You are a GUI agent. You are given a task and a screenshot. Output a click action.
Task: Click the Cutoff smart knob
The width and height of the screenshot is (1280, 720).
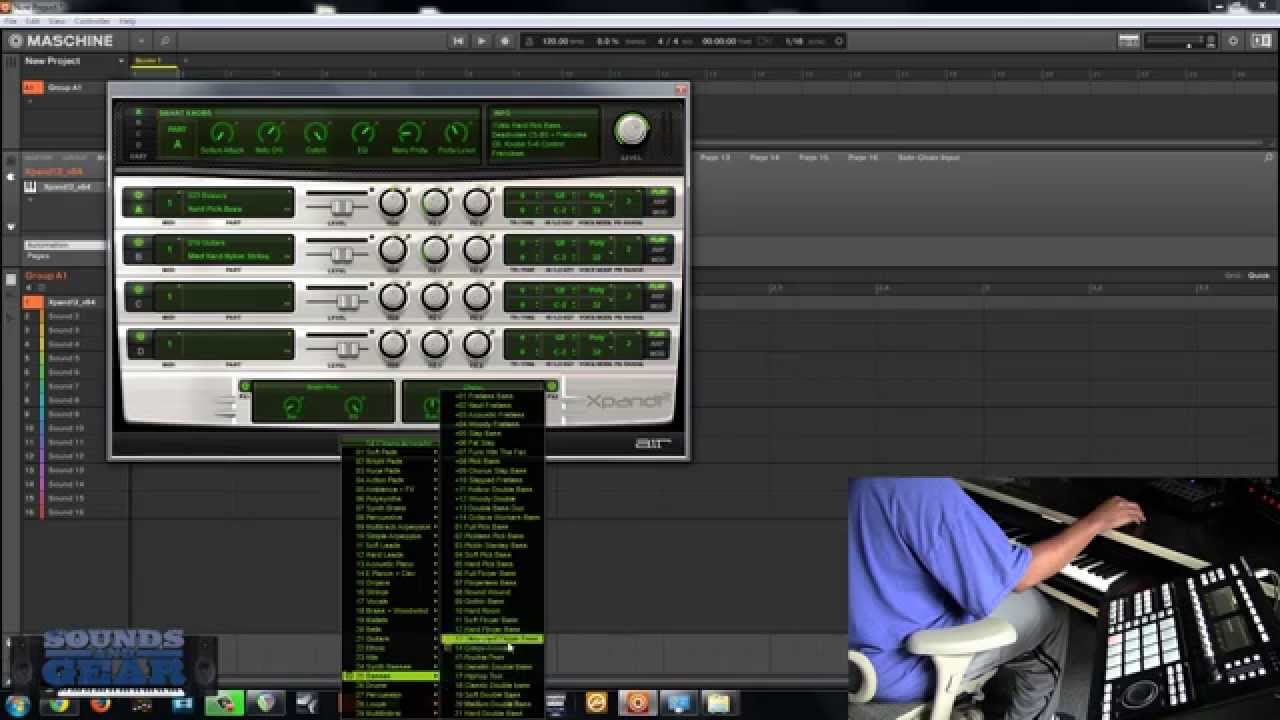(x=316, y=133)
